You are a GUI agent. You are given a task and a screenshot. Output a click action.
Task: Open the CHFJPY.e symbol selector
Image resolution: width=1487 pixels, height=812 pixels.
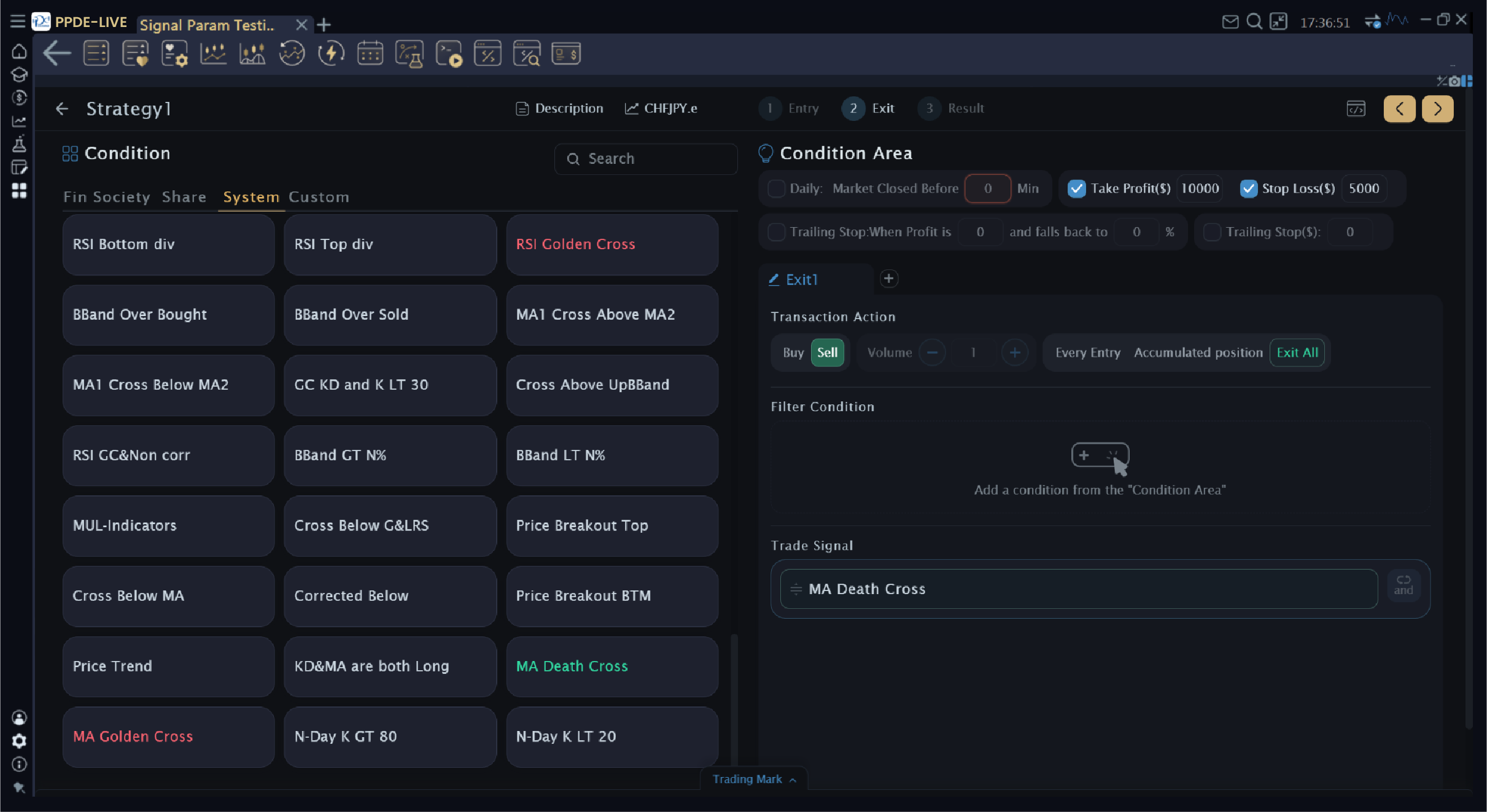pos(661,109)
